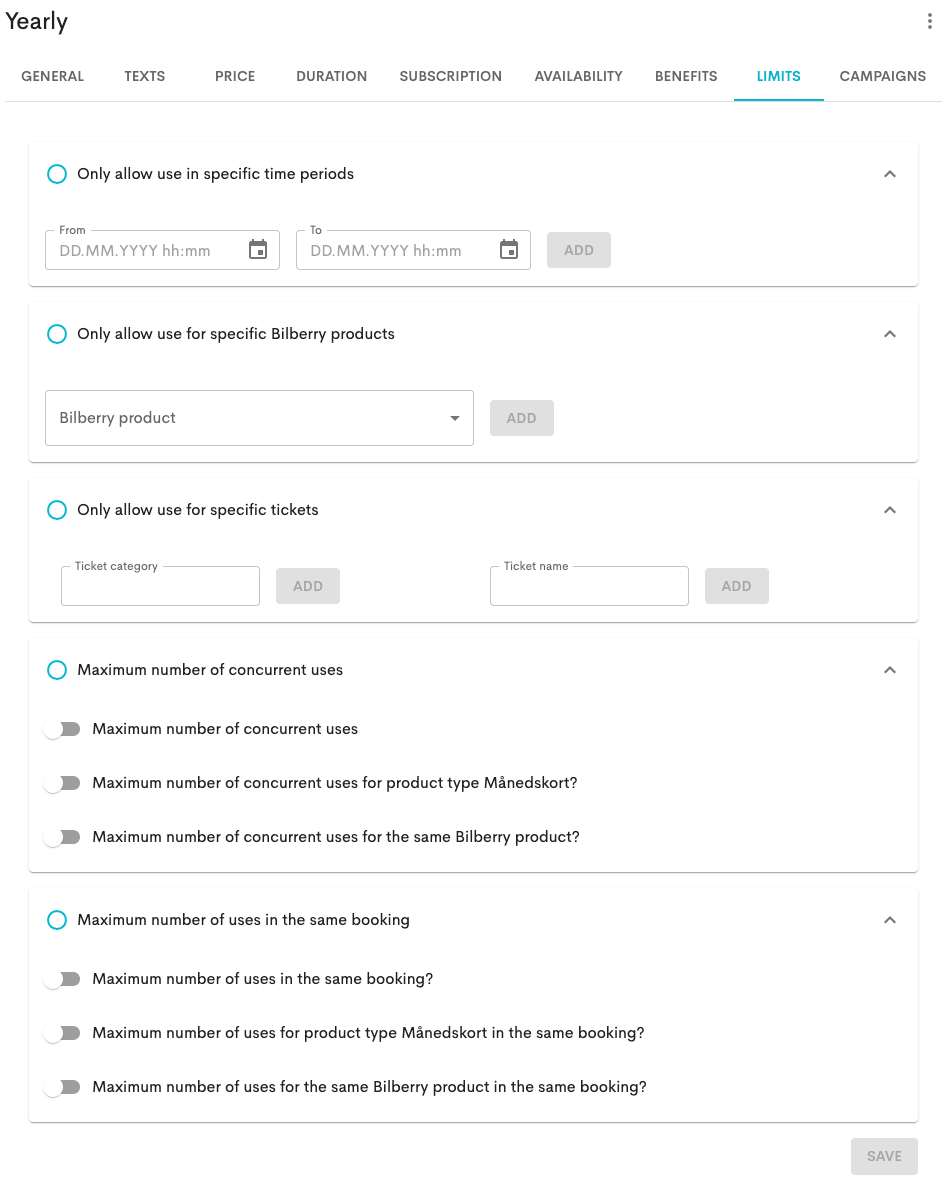The image size is (945, 1188).
Task: Collapse the specific tickets section
Action: pyautogui.click(x=890, y=510)
